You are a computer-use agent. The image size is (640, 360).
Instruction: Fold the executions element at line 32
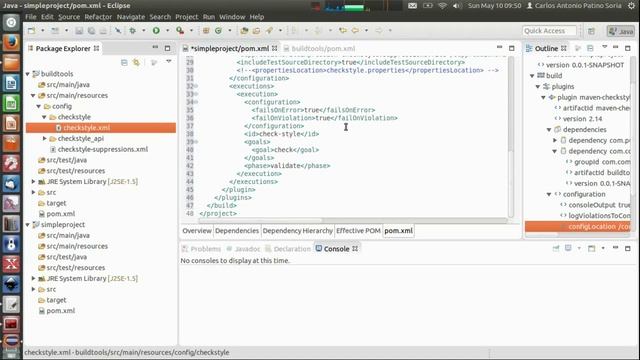(196, 86)
